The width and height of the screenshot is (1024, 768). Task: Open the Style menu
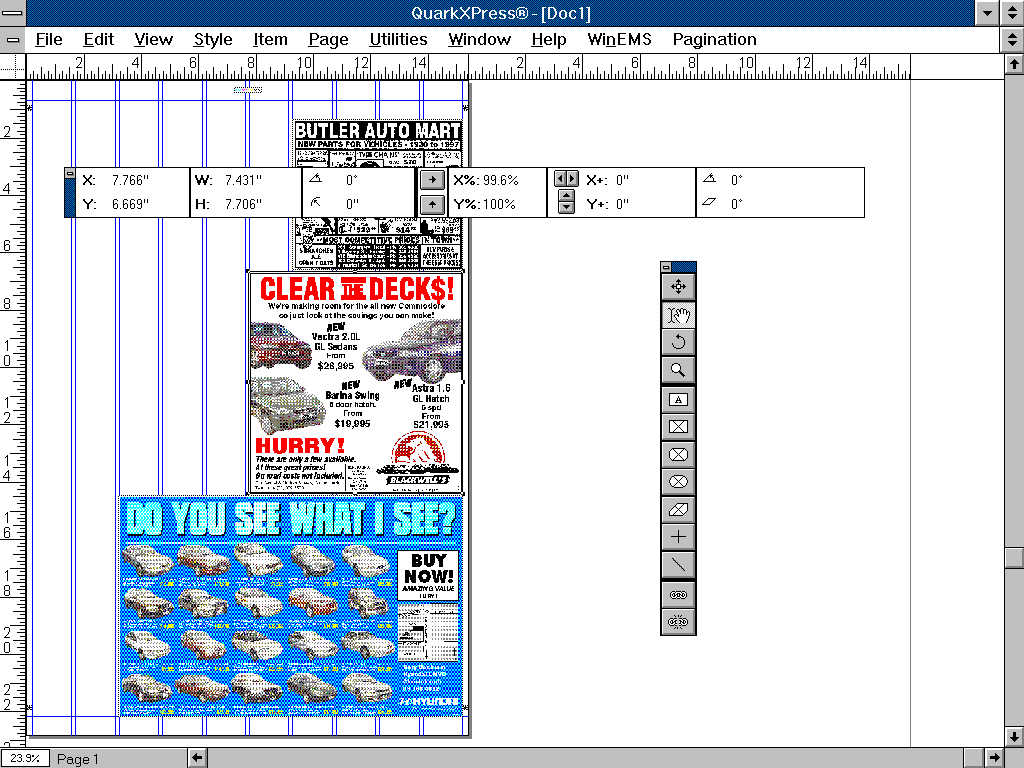tap(213, 40)
